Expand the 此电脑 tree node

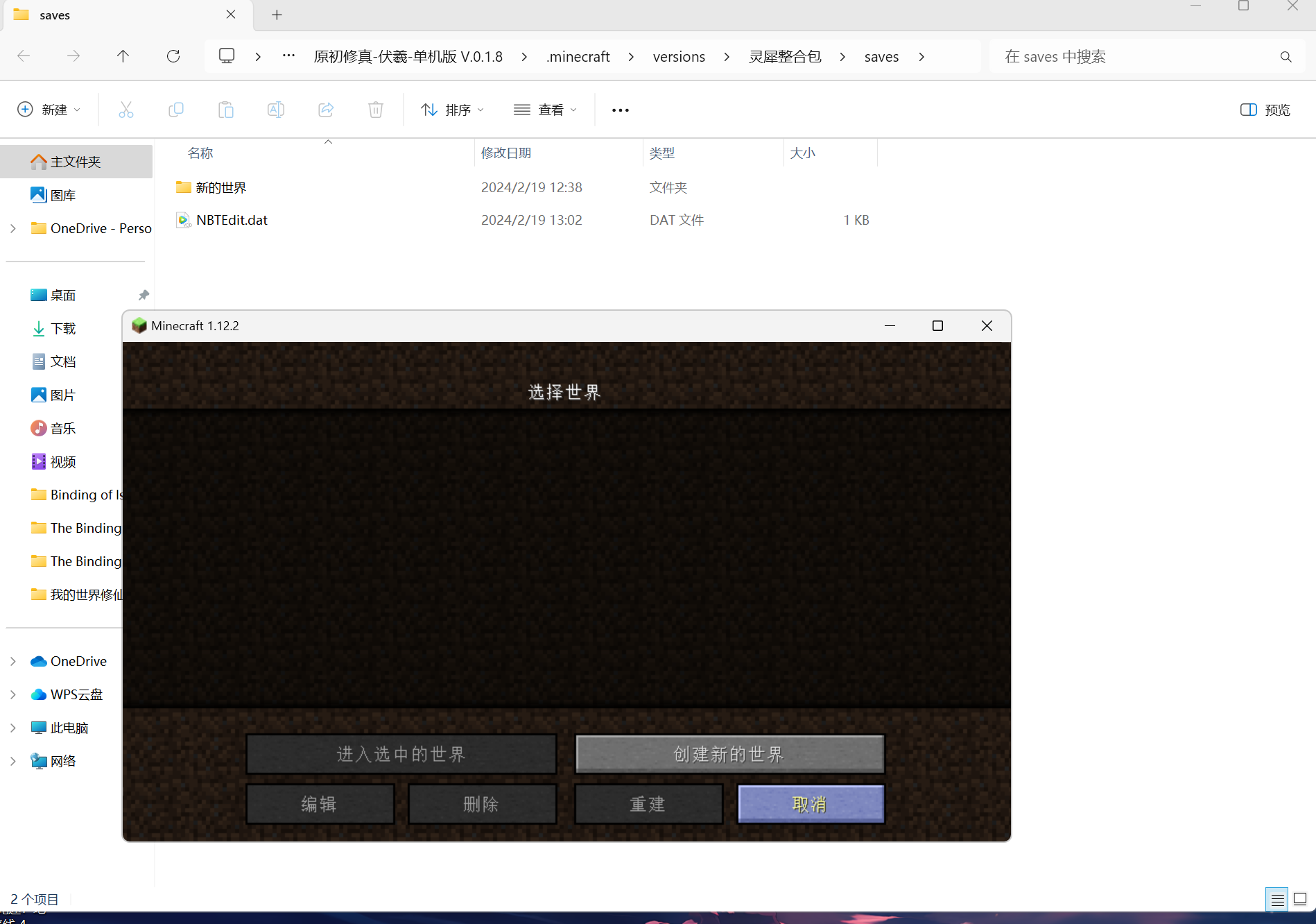(x=13, y=728)
